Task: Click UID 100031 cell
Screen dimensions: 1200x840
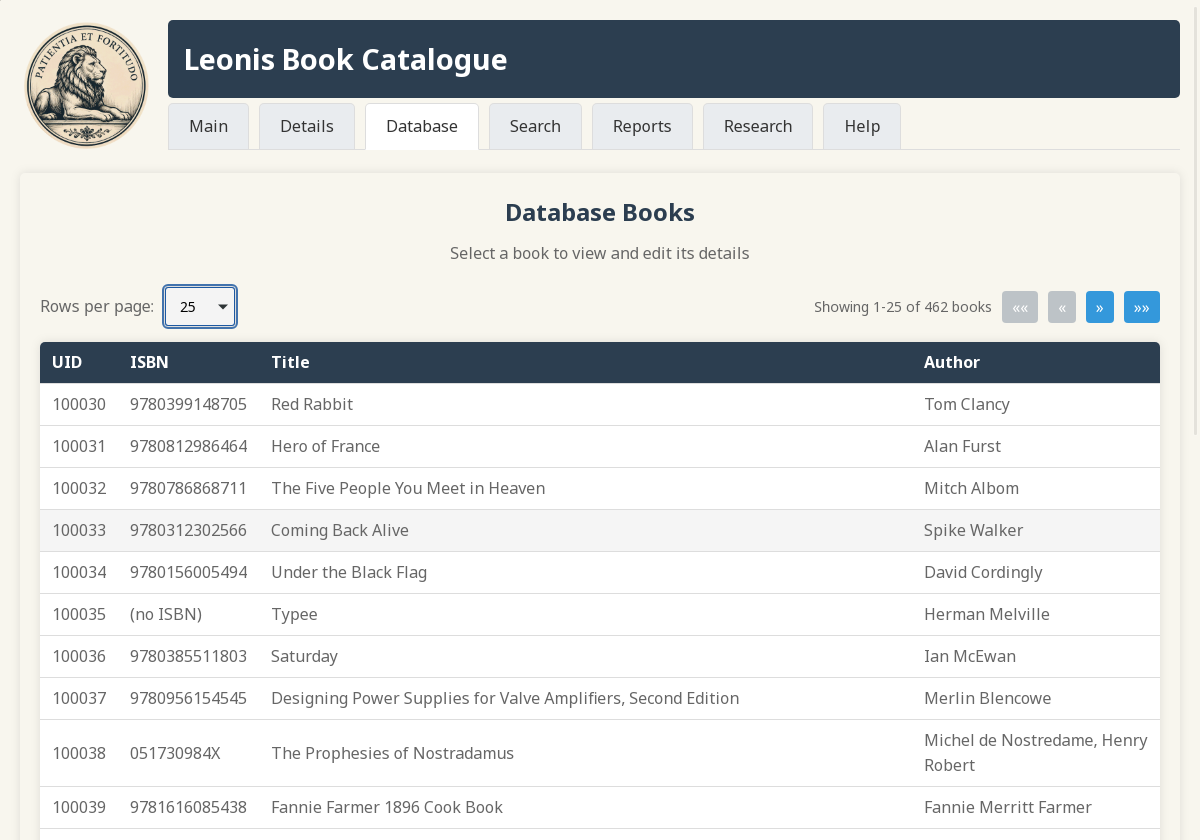Action: [79, 446]
